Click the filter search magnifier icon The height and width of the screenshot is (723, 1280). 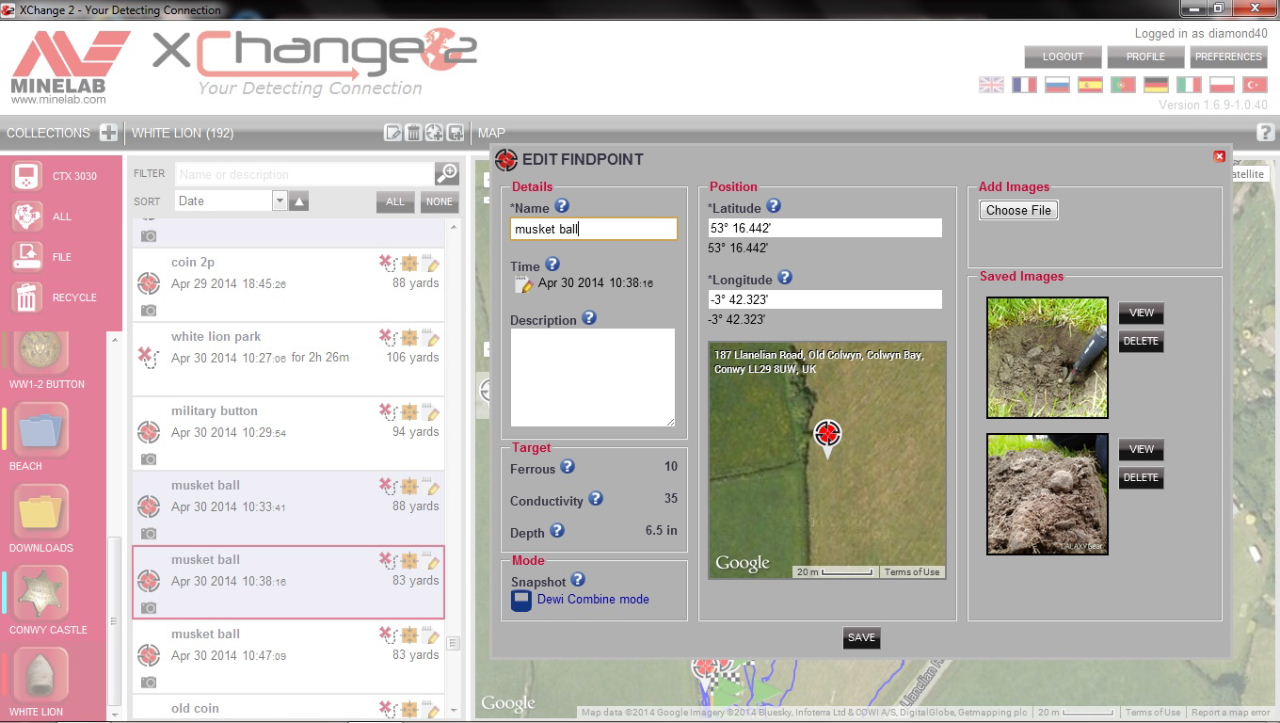click(446, 173)
